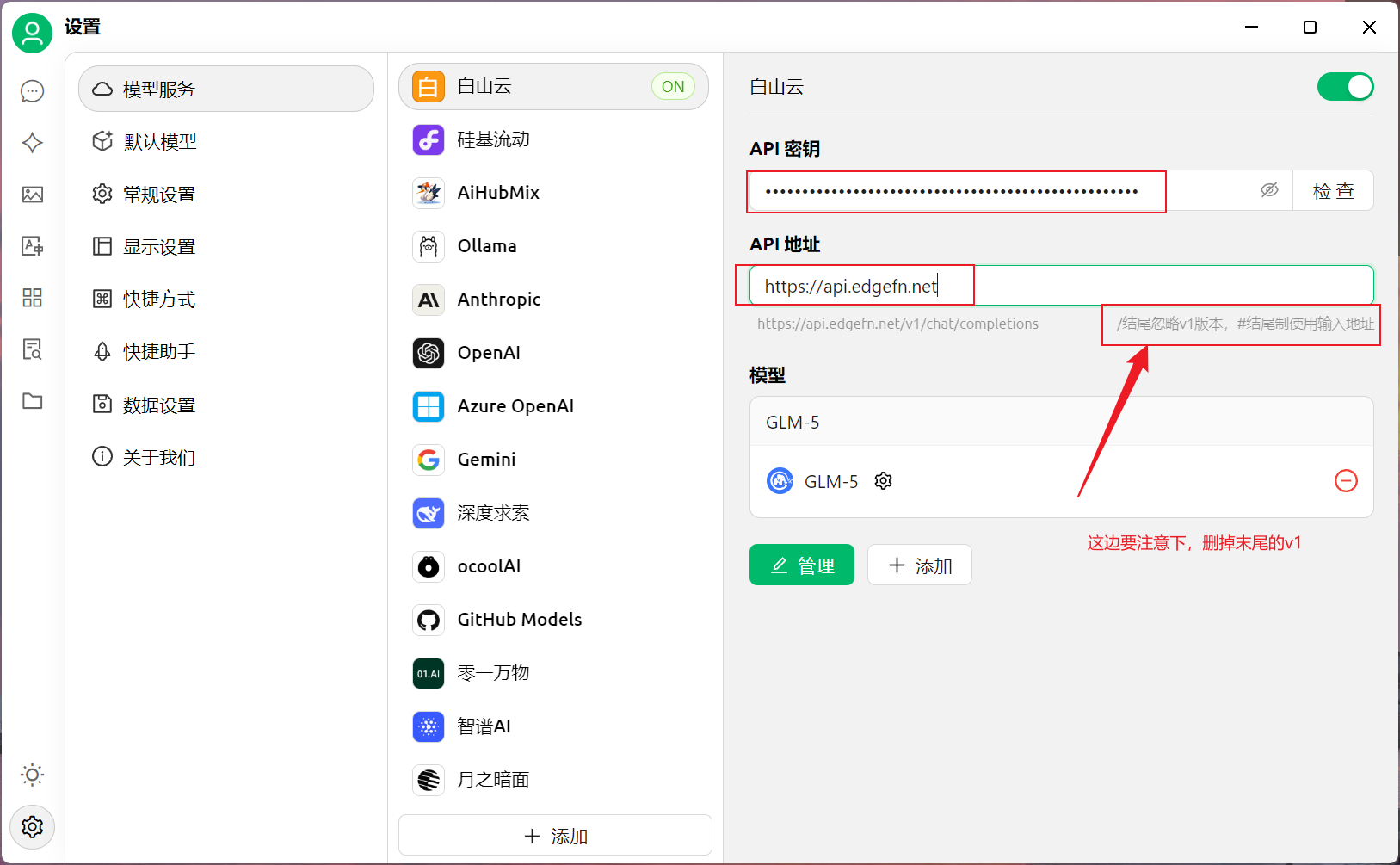Click the green 管理 button
Viewport: 1400px width, 865px height.
801,565
